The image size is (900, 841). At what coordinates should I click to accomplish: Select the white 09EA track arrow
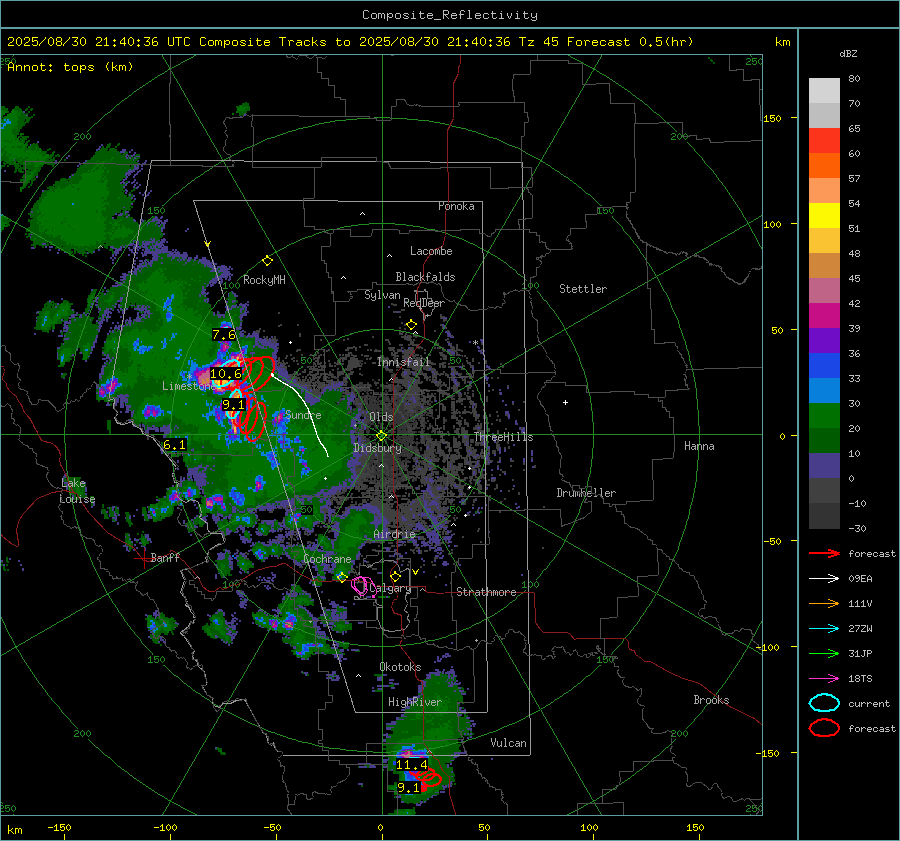point(824,579)
